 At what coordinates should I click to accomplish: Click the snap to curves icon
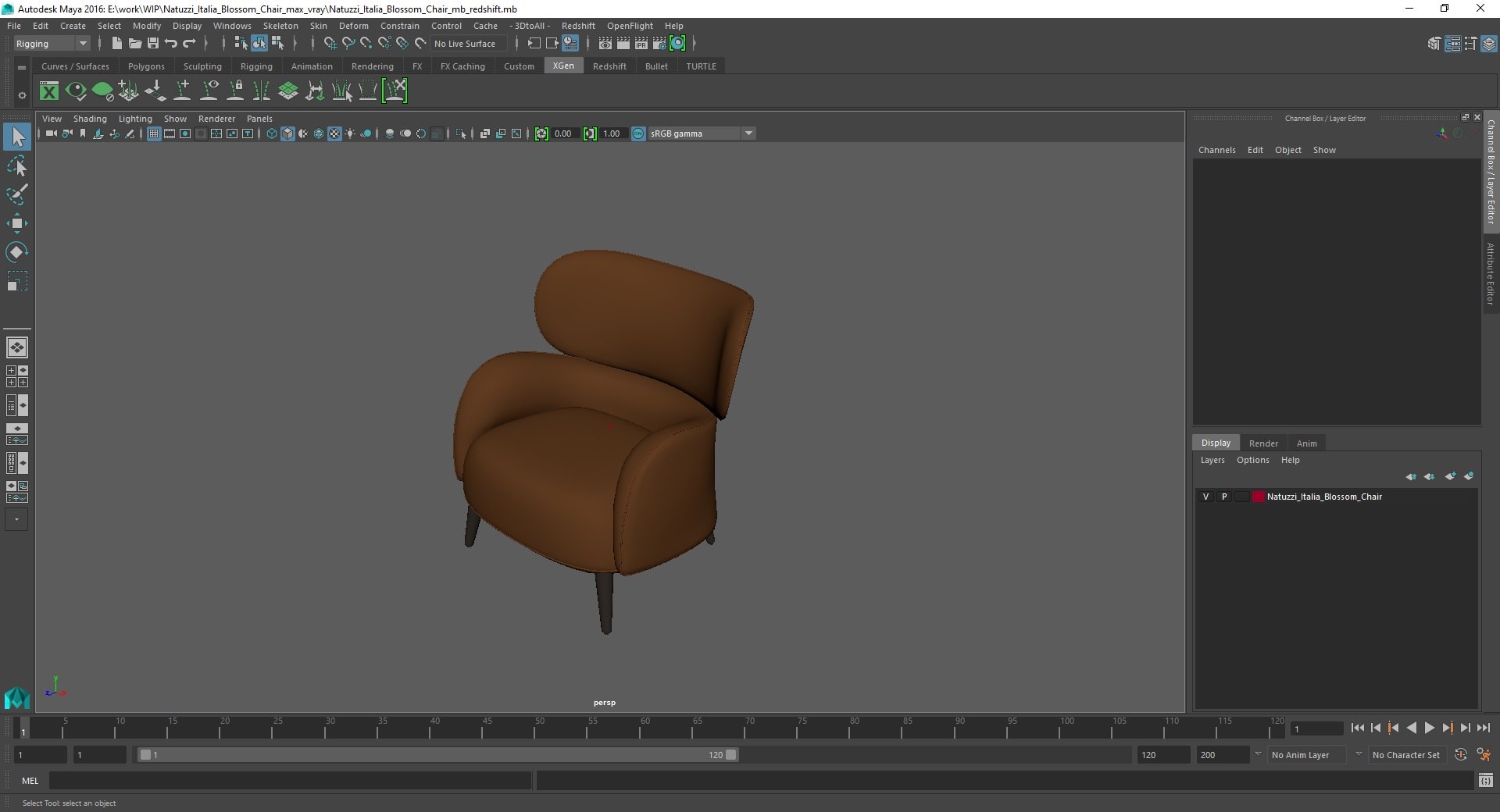348,44
